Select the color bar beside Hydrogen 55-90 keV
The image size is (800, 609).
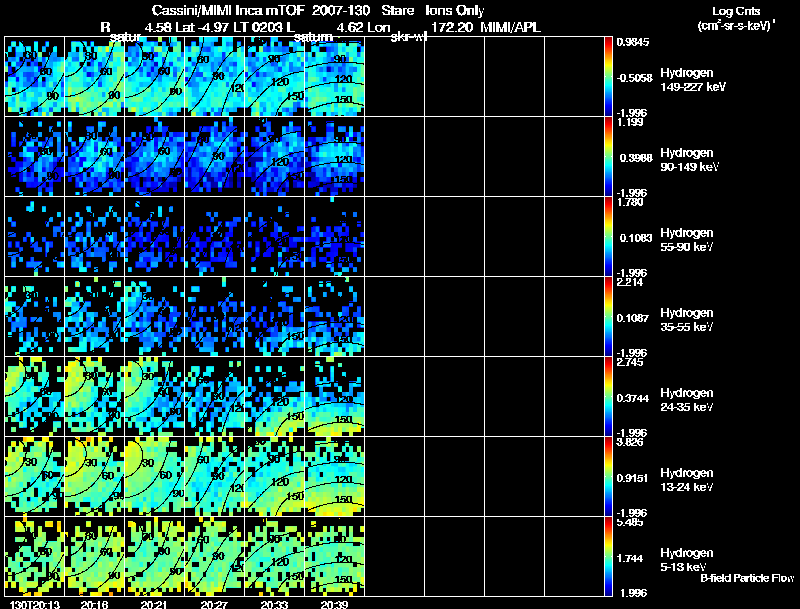[608, 237]
